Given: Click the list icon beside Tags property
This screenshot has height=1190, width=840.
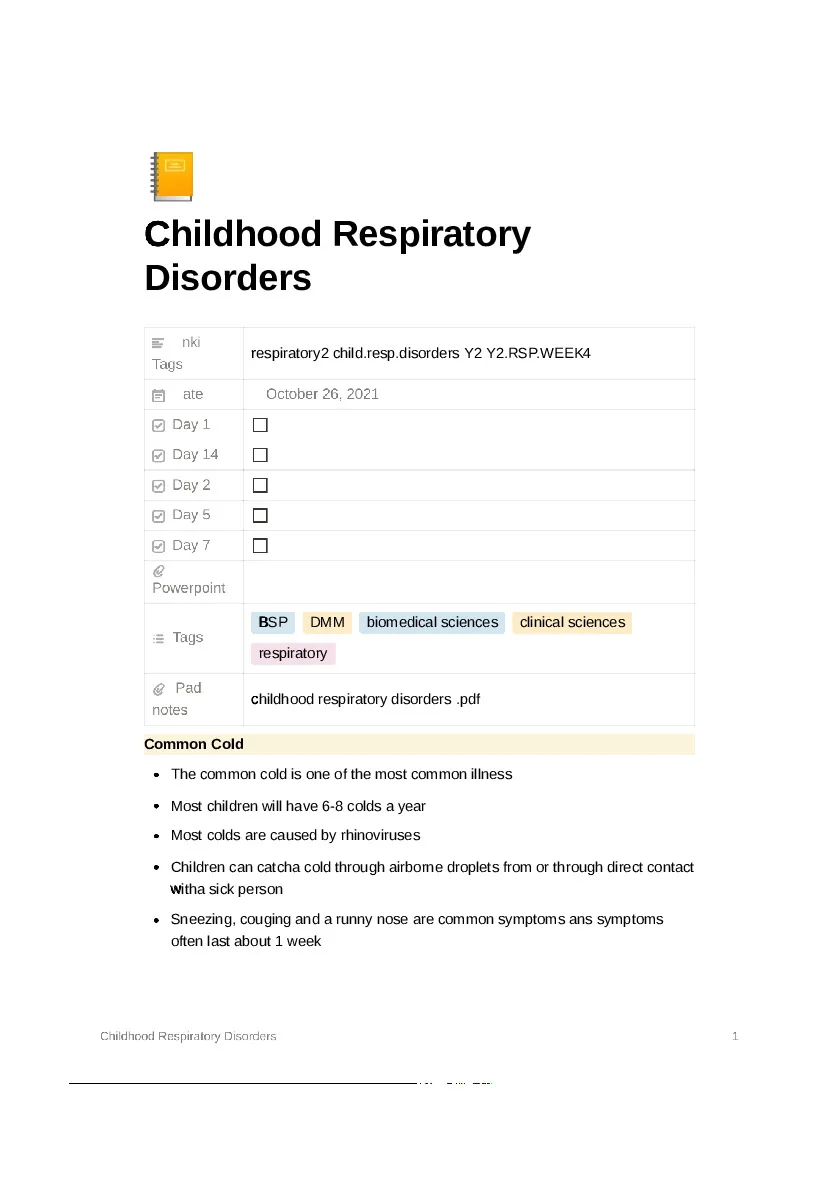Looking at the screenshot, I should coord(159,638).
